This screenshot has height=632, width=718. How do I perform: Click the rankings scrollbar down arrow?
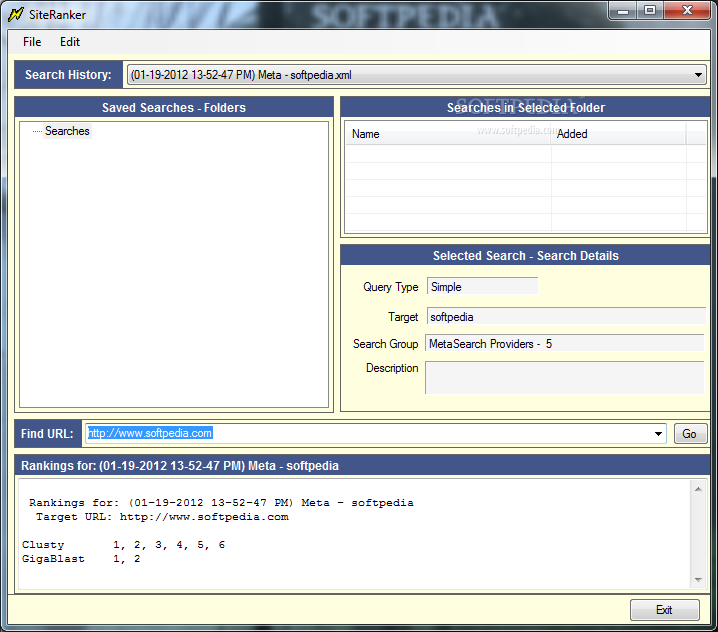coord(698,580)
